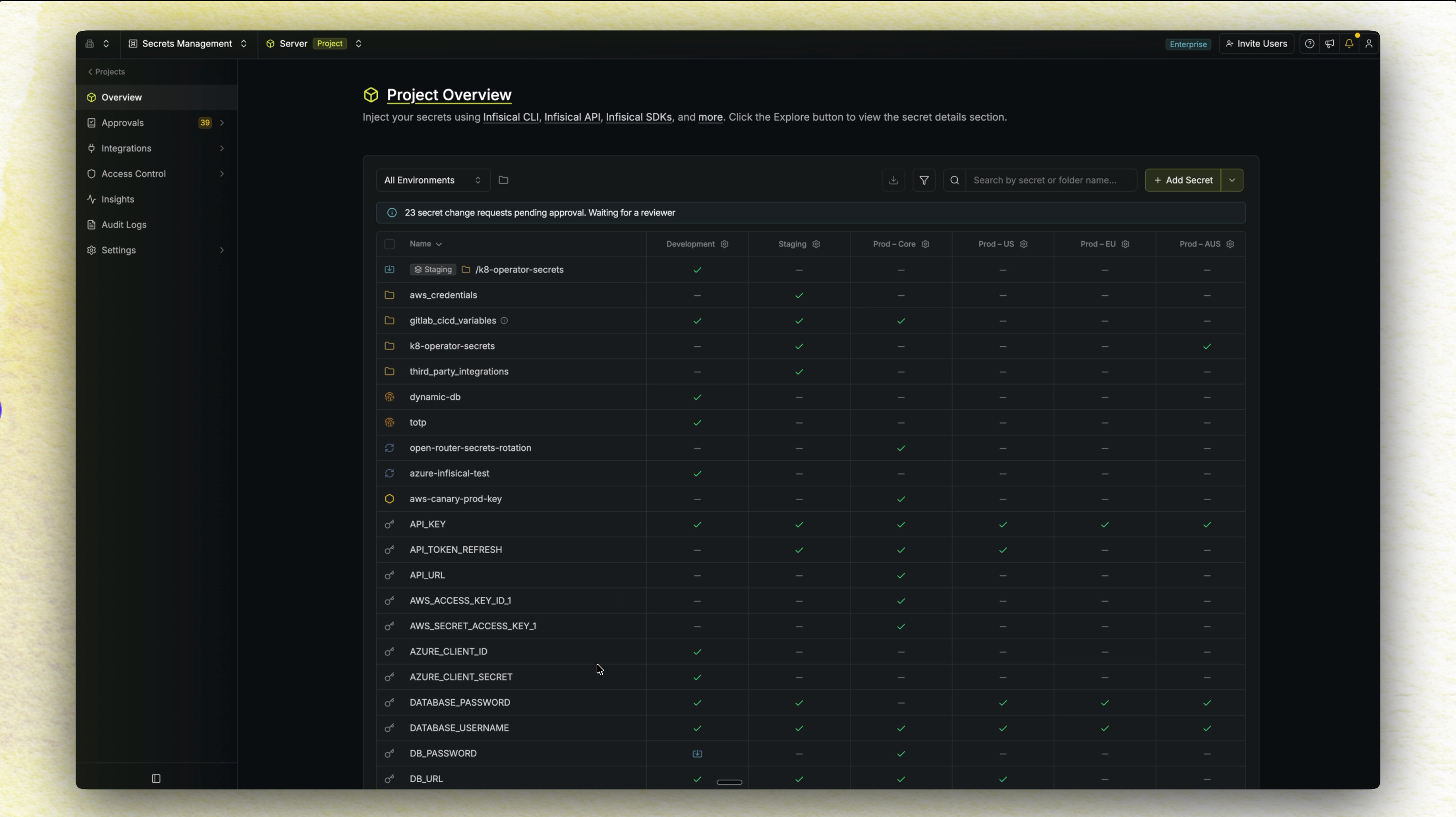Toggle the select-all checkbox in table header

[389, 244]
